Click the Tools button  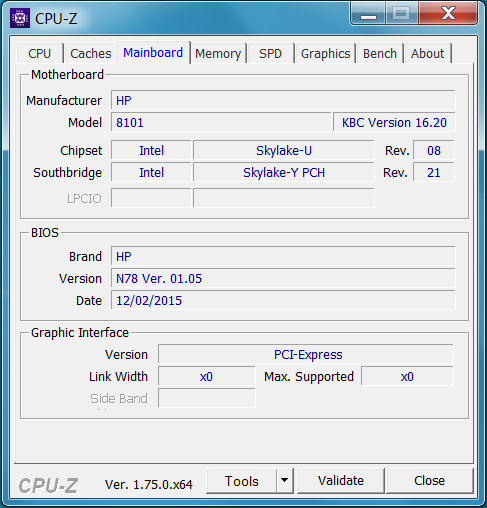pos(242,480)
